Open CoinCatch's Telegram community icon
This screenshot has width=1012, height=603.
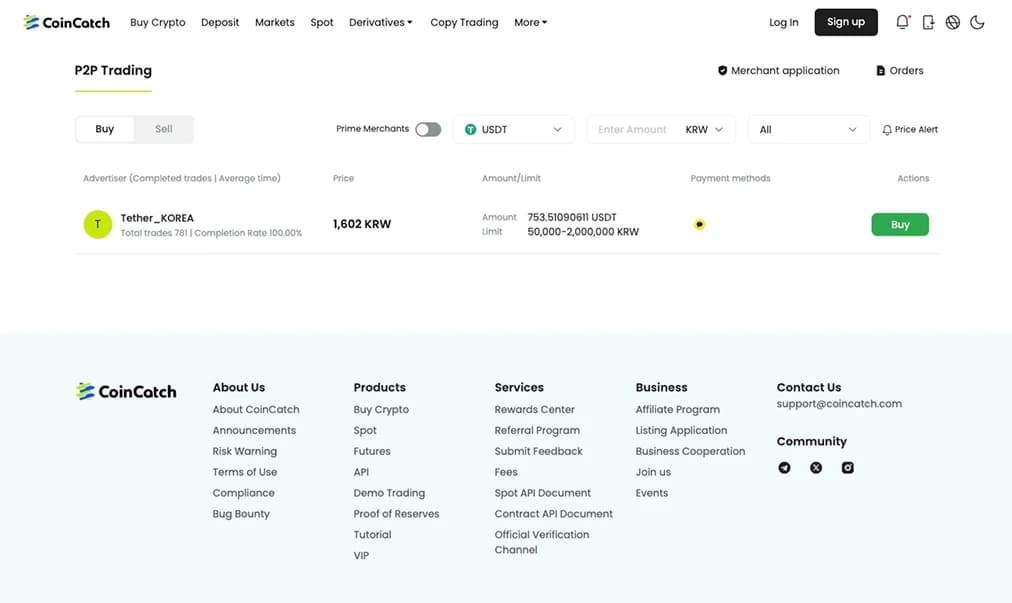784,467
